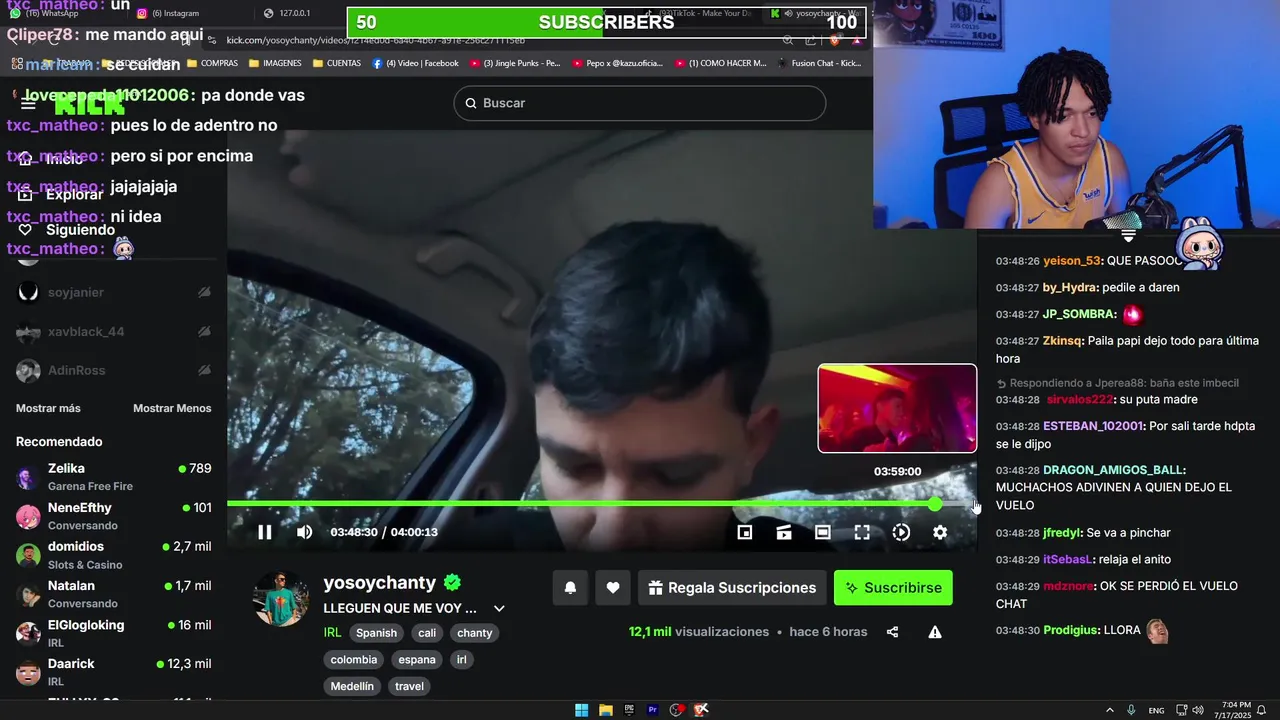The image size is (1280, 720).
Task: Open video player settings gear
Action: click(940, 533)
